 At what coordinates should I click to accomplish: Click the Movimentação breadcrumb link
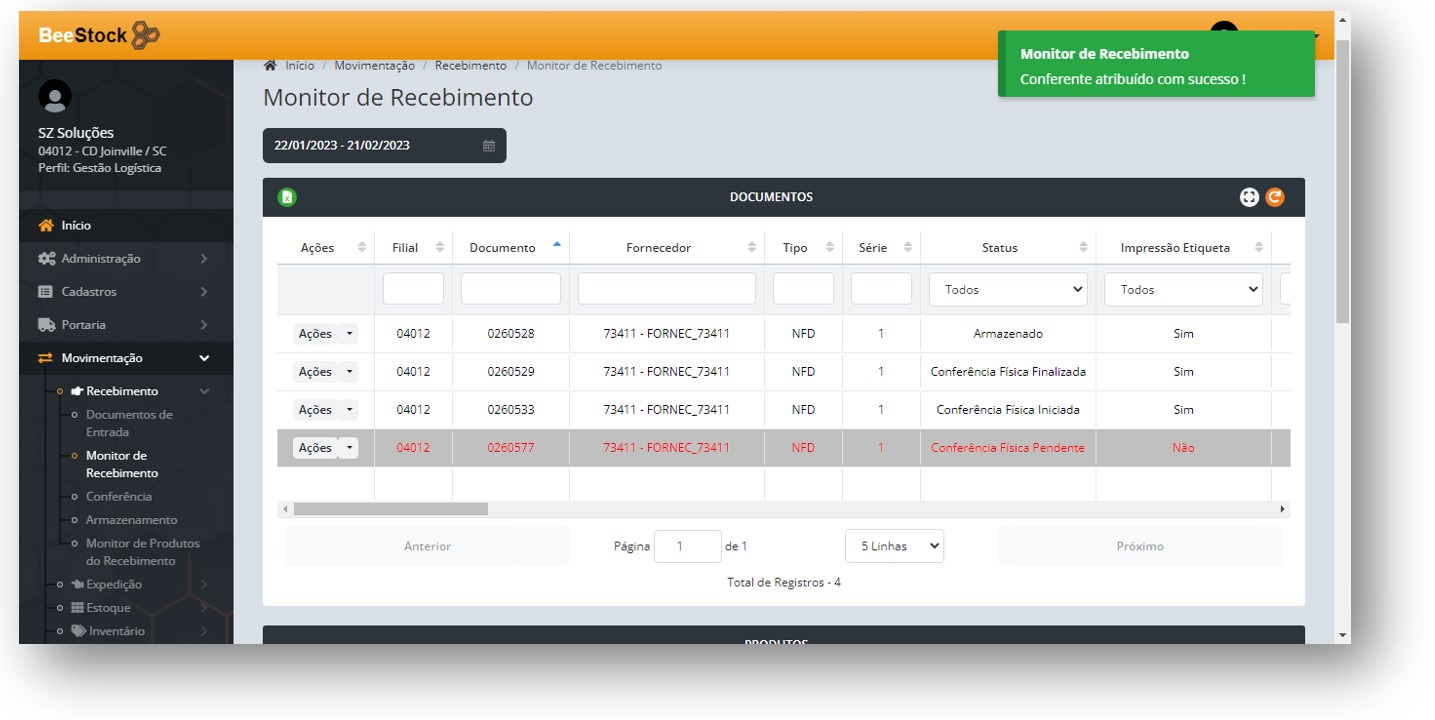[x=374, y=66]
